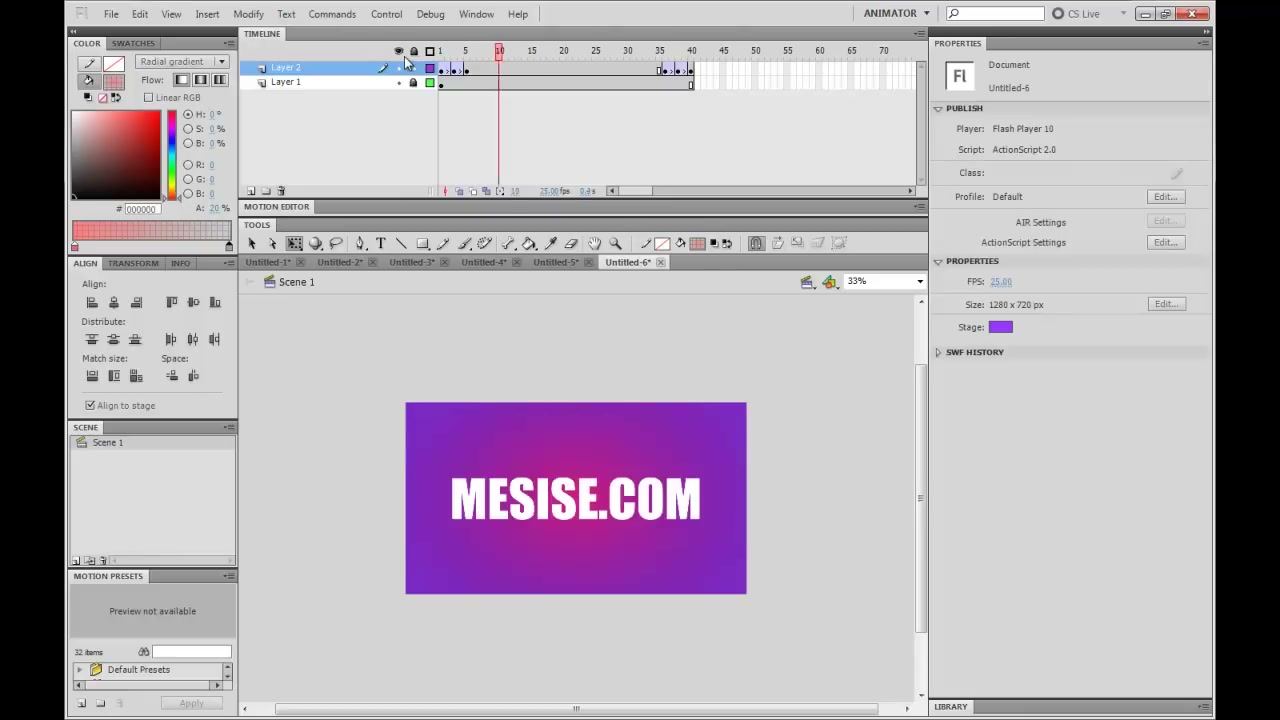Select the Eraser tool
Screen dimensions: 1280x720
click(x=571, y=243)
